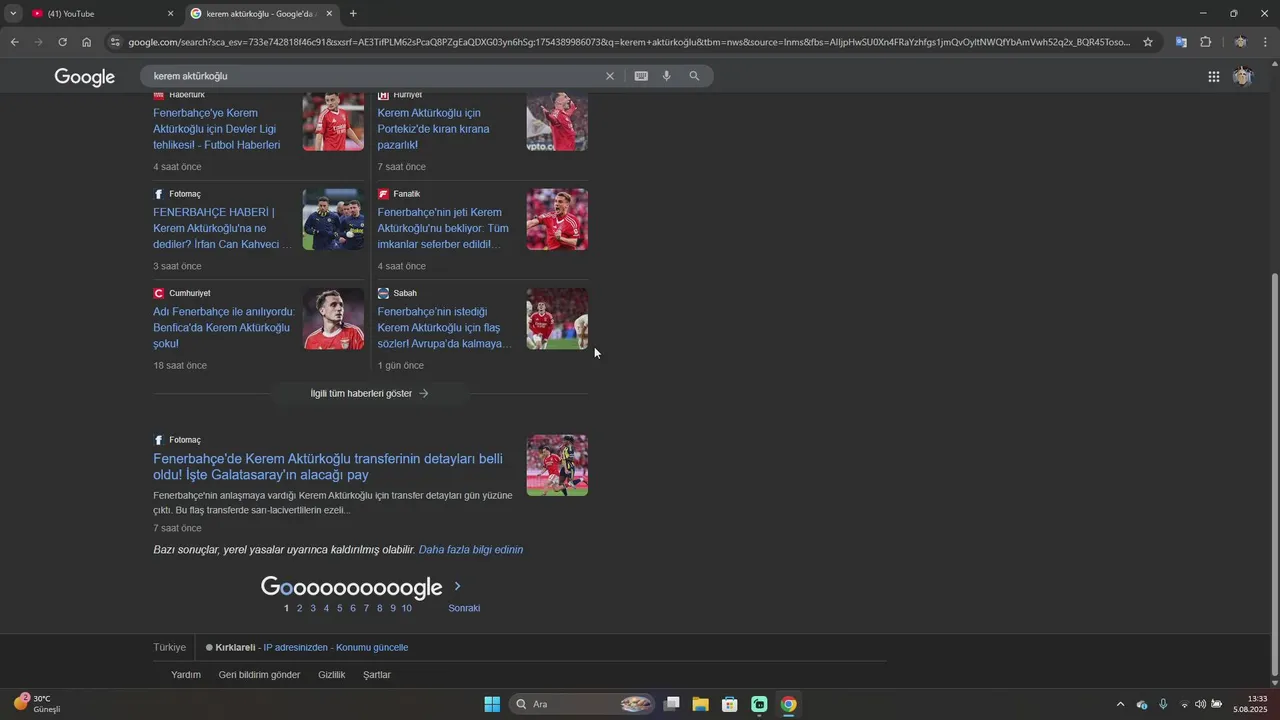Focus the browser address bar URL
This screenshot has height=720, width=1280.
[x=630, y=42]
